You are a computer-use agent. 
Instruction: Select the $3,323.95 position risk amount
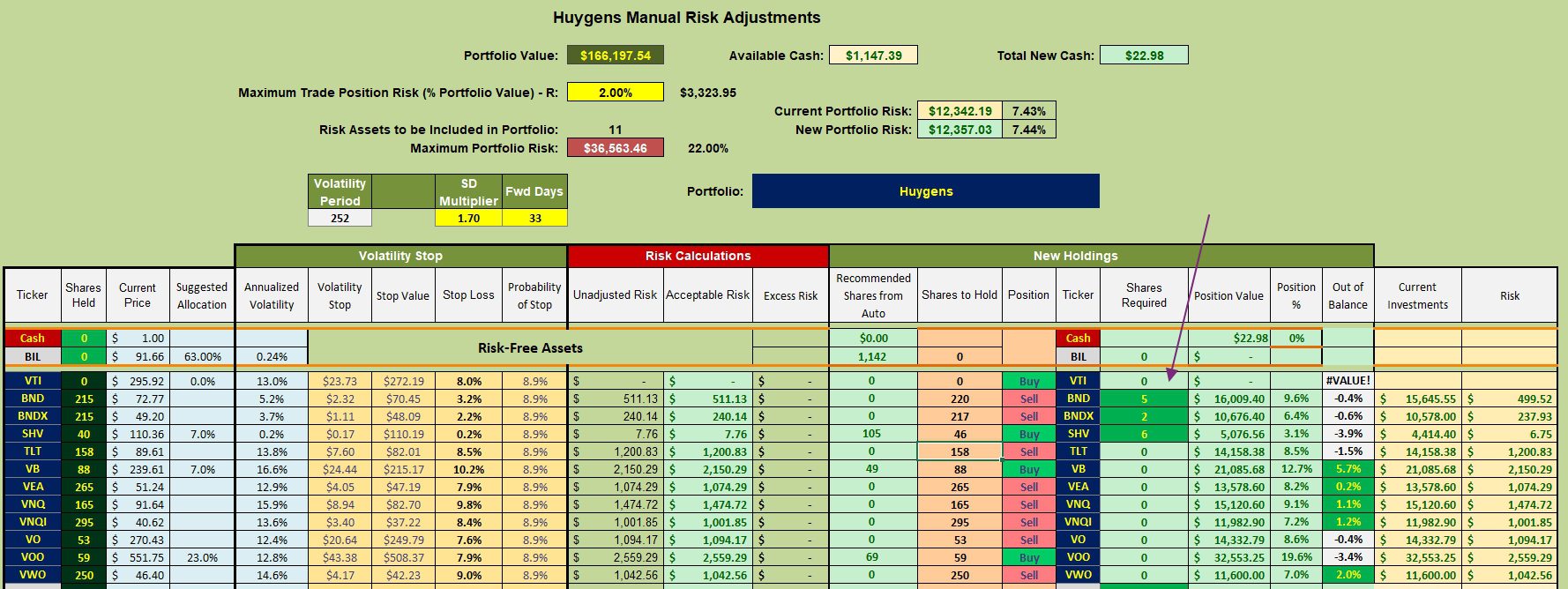coord(708,93)
